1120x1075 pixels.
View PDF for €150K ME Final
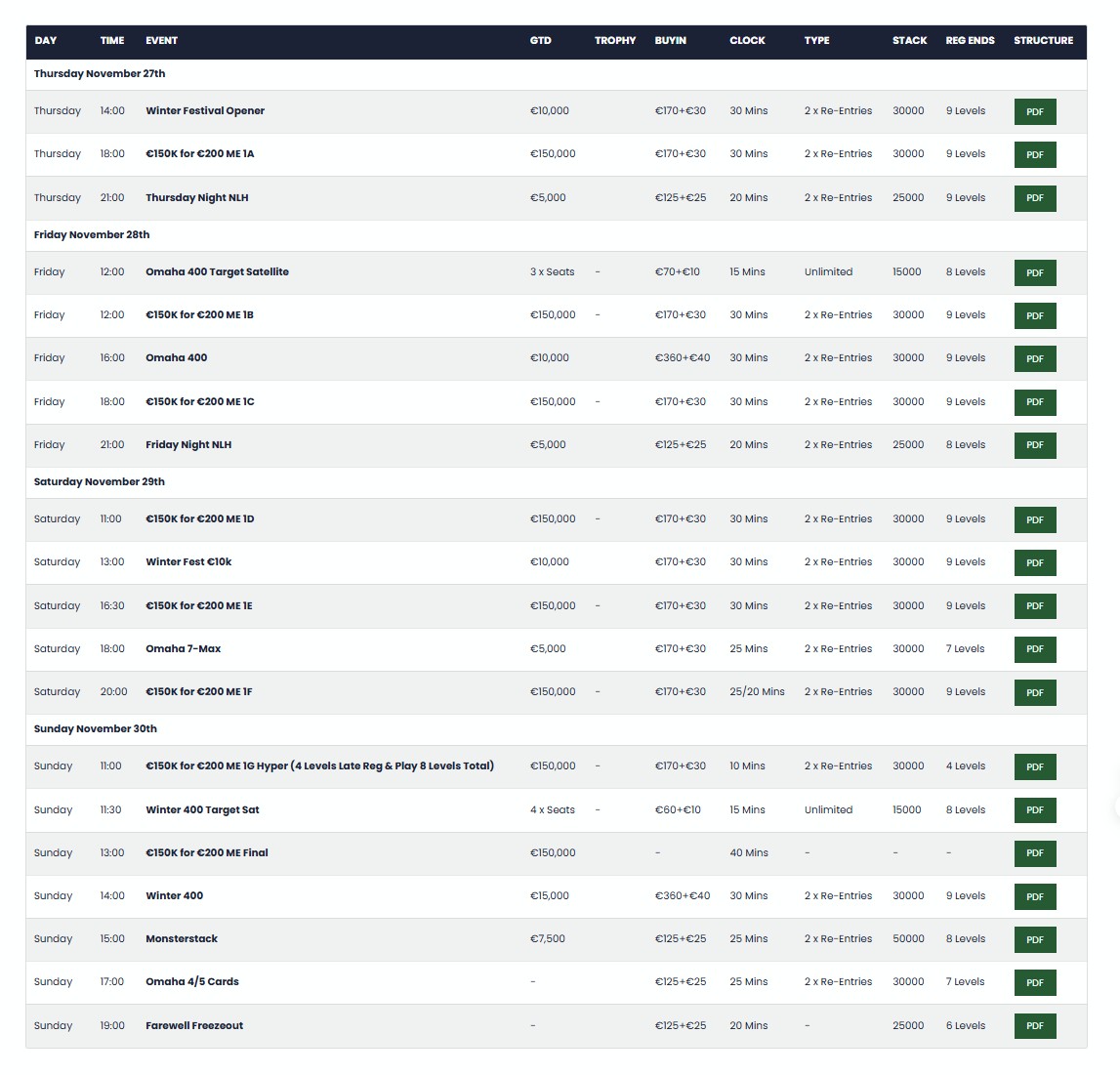[1034, 853]
